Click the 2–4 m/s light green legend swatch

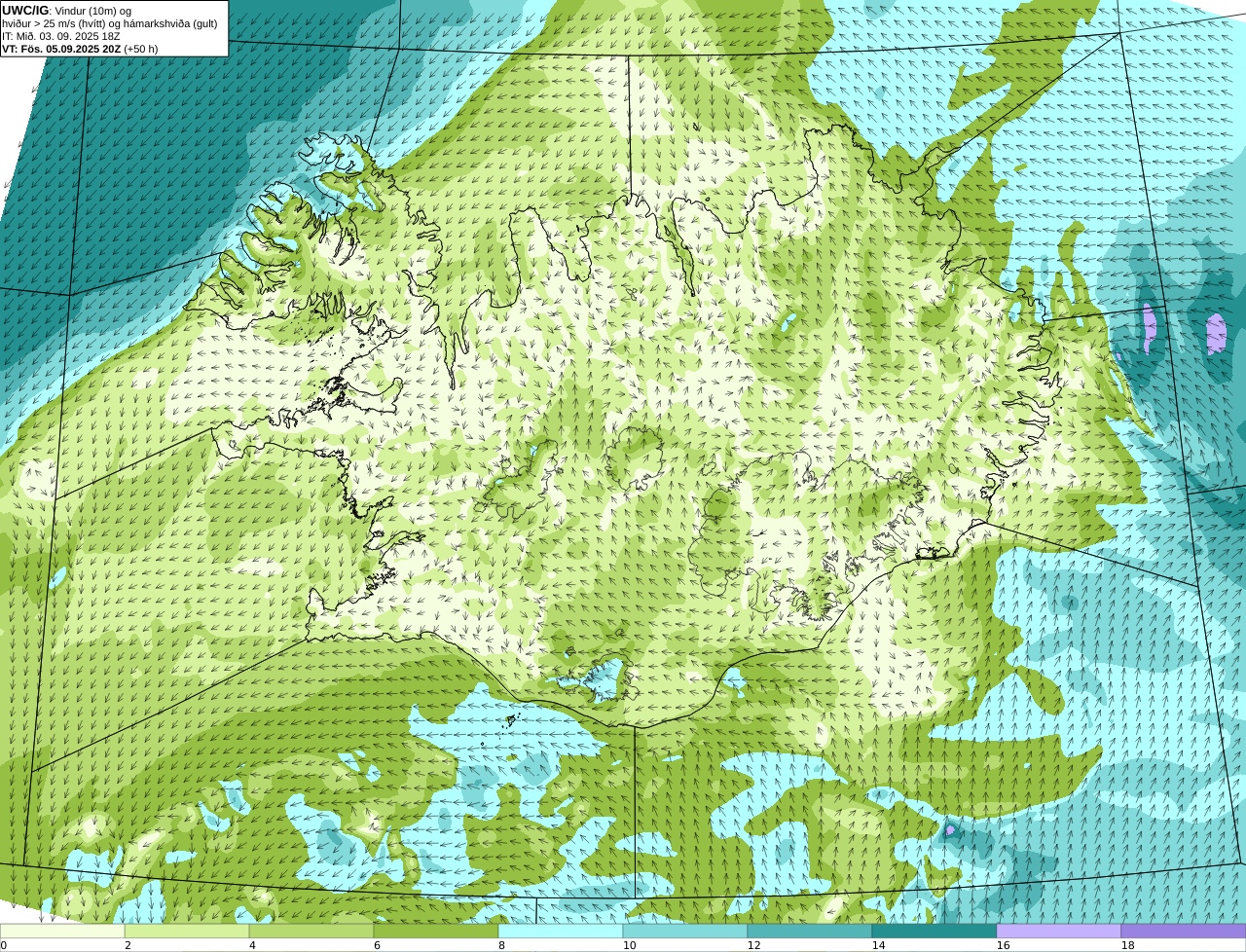[x=187, y=932]
